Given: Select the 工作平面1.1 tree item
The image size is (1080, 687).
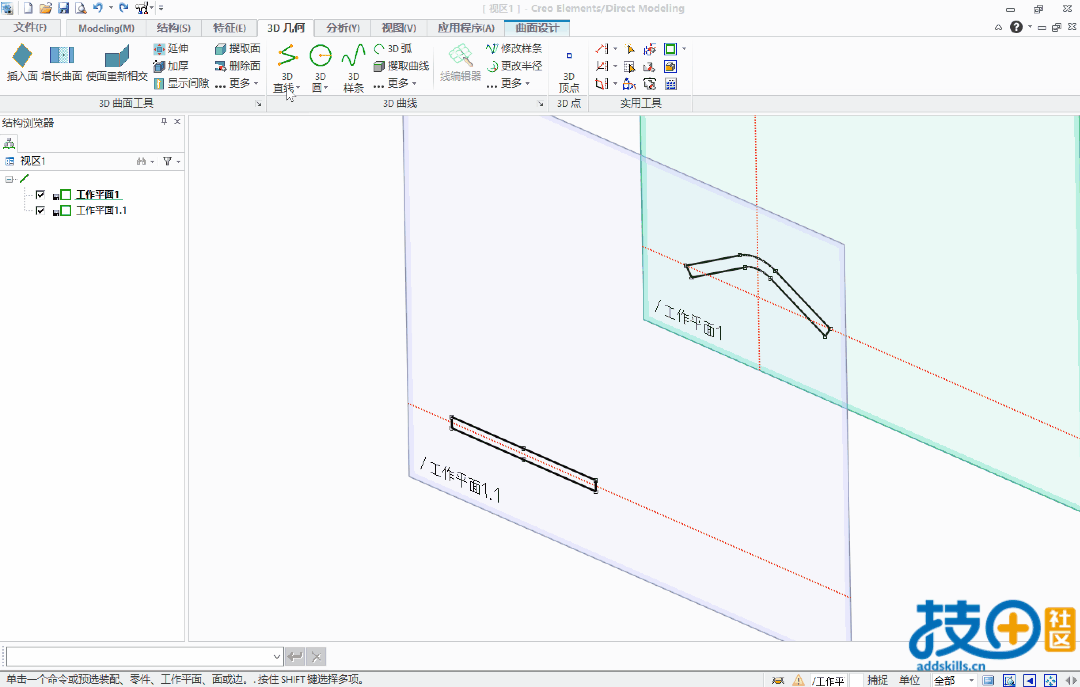Looking at the screenshot, I should (101, 210).
